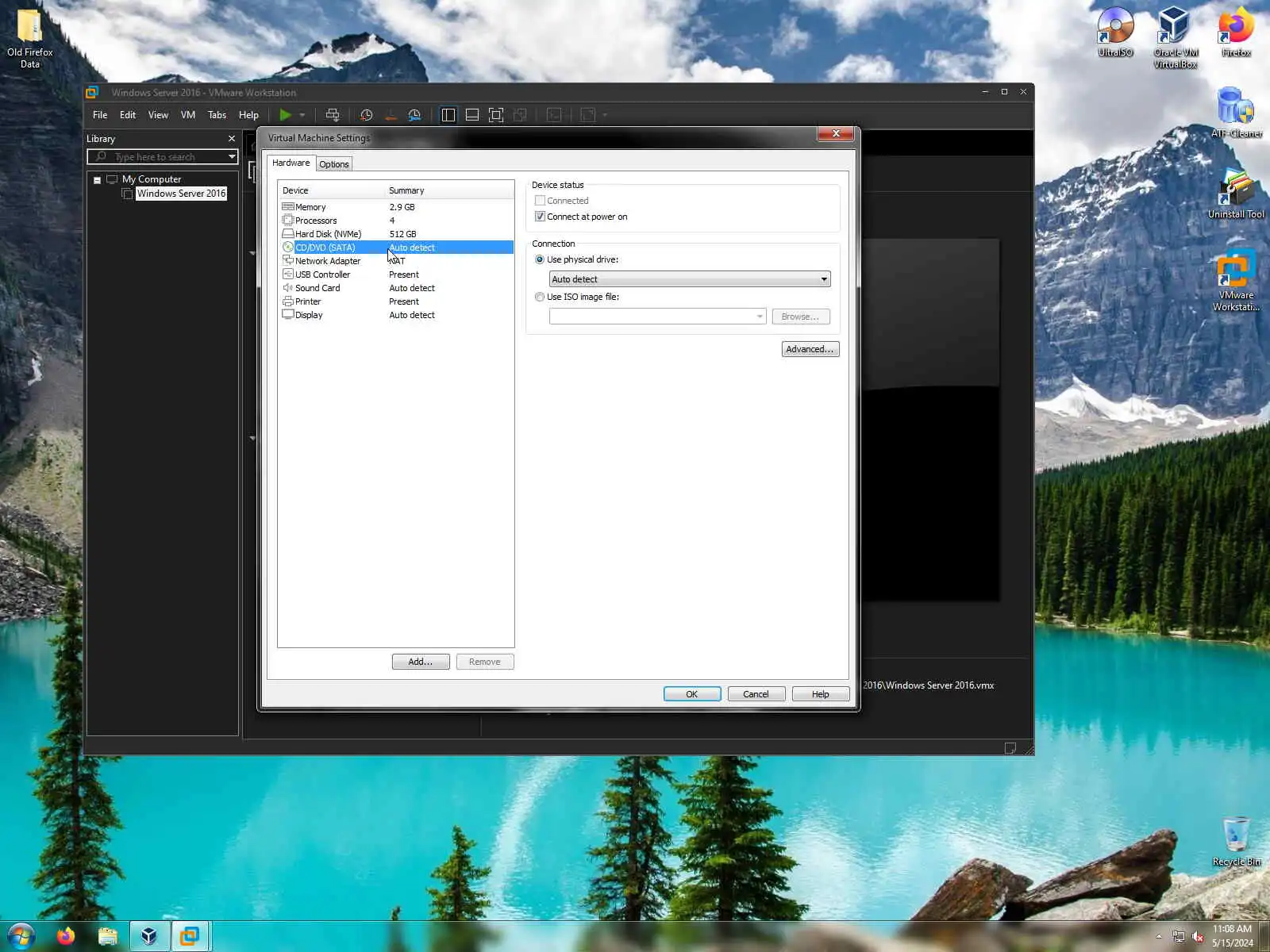Click the Summary column header
The image size is (1270, 952).
[x=449, y=190]
